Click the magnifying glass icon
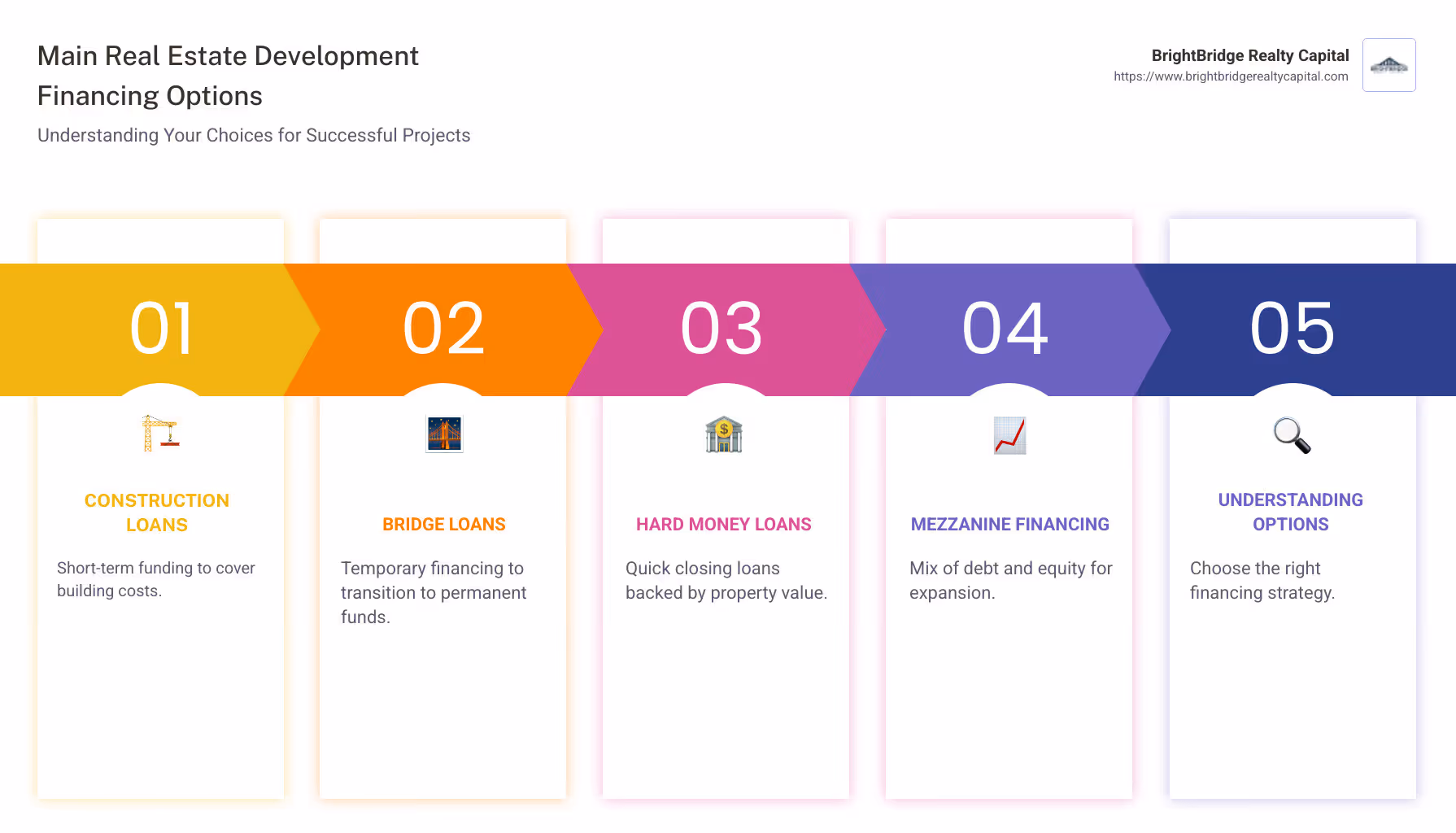1456x833 pixels. (x=1292, y=435)
